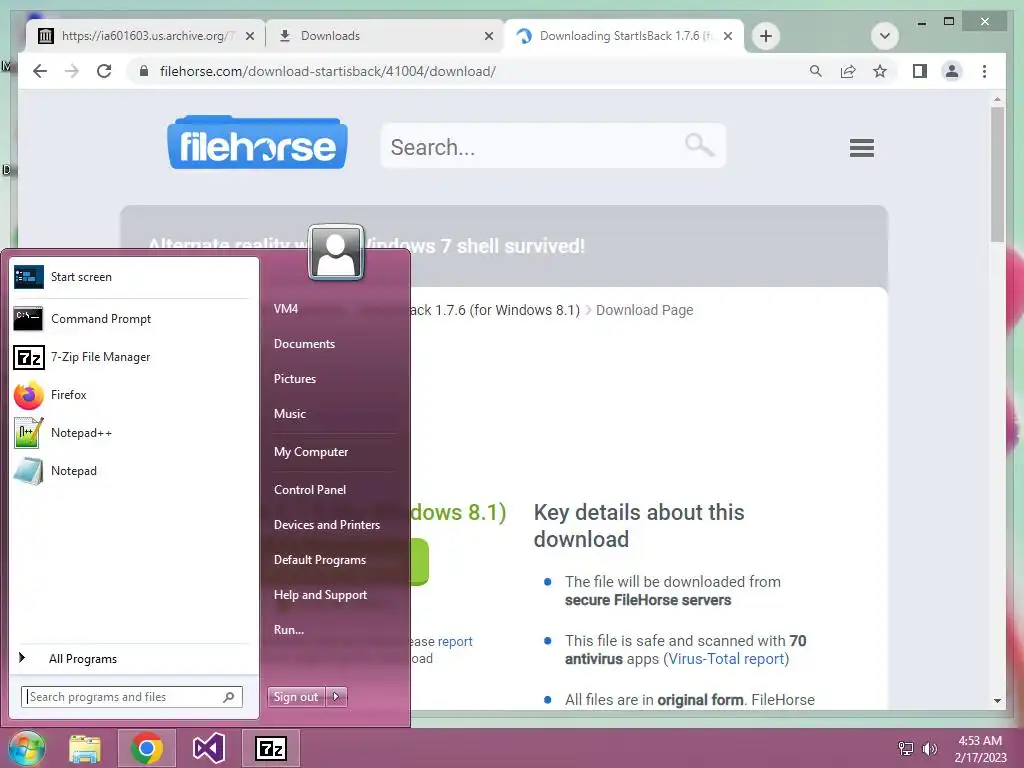Click the network tray icon
Viewport: 1024px width, 768px height.
pos(906,748)
